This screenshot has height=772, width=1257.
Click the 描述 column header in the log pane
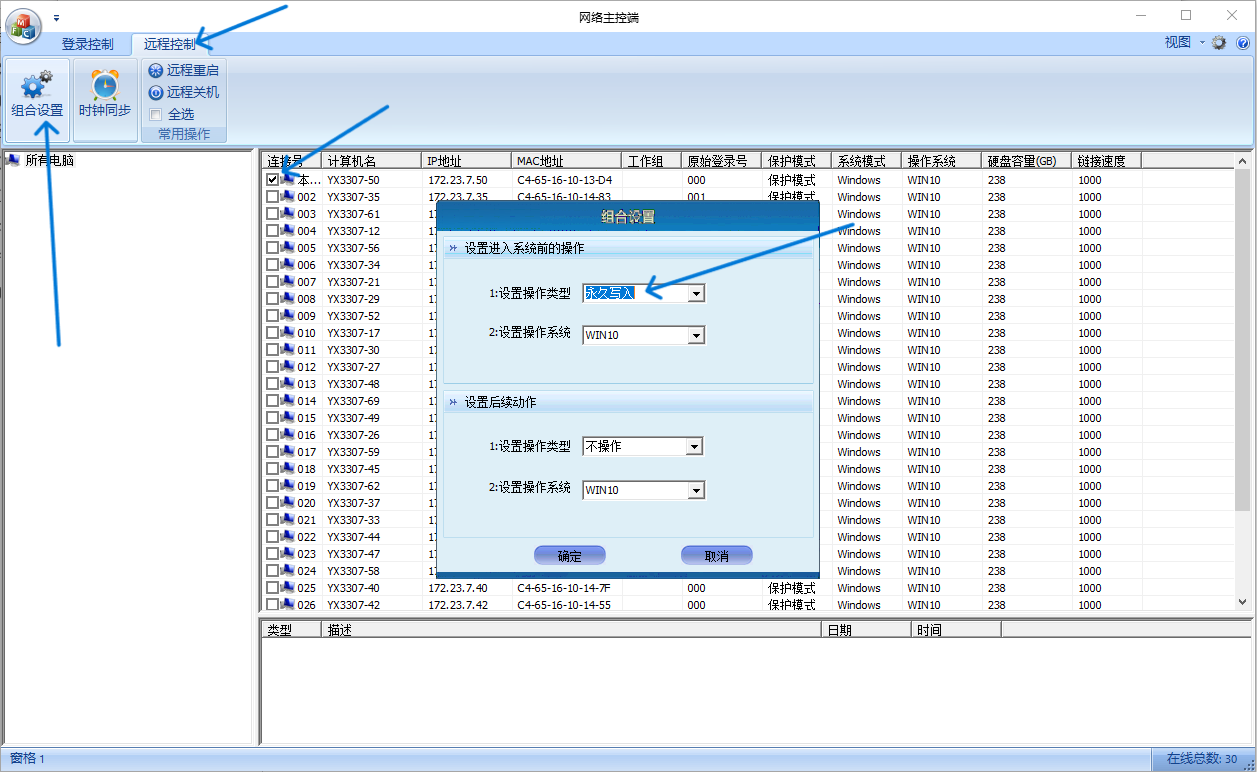(571, 630)
